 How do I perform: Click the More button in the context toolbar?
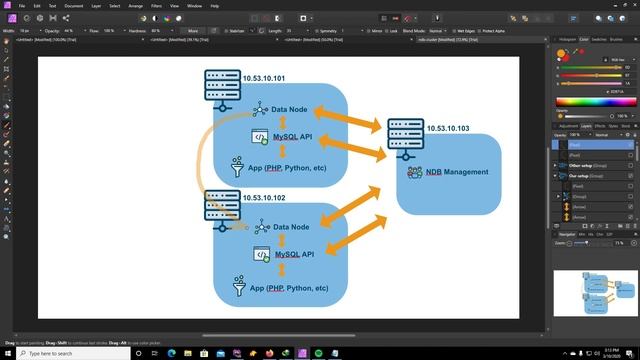(193, 31)
